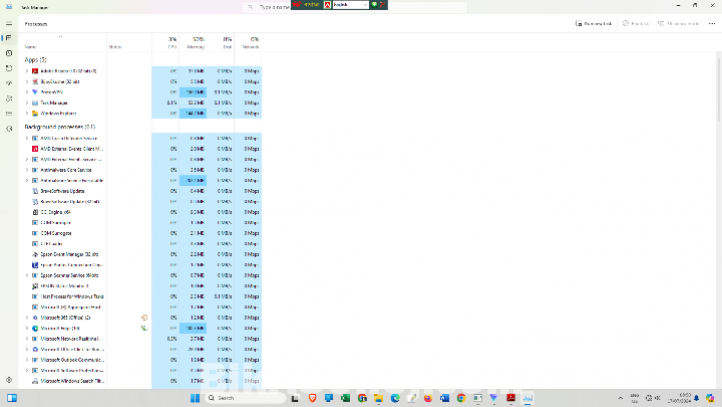Click the Efficiency mode button
722x407 pixels.
point(678,23)
